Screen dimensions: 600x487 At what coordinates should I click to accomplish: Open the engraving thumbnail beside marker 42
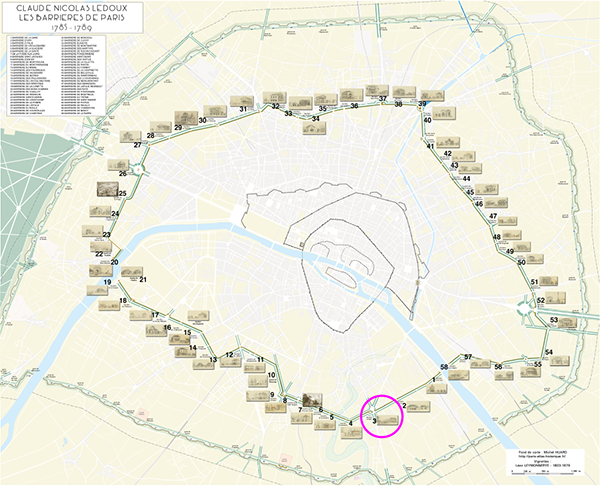pyautogui.click(x=466, y=152)
